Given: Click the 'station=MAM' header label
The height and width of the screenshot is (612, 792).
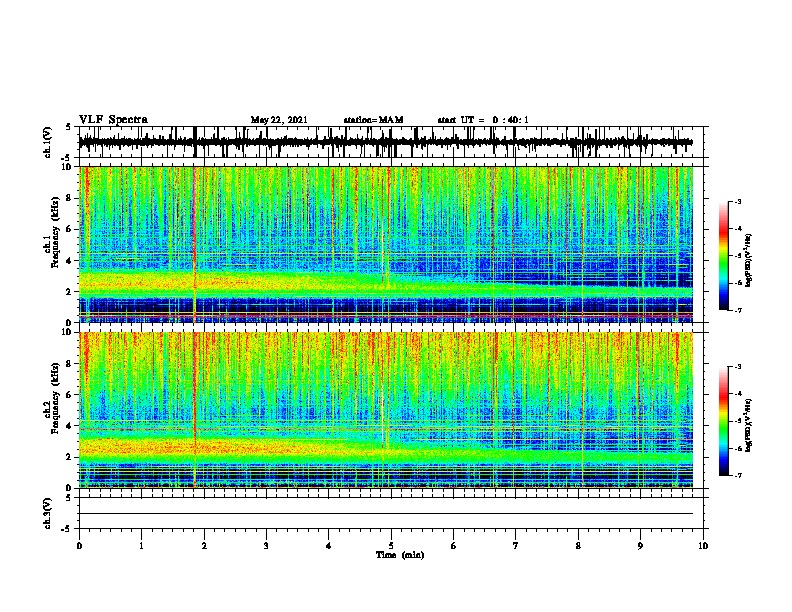Looking at the screenshot, I should pos(373,120).
